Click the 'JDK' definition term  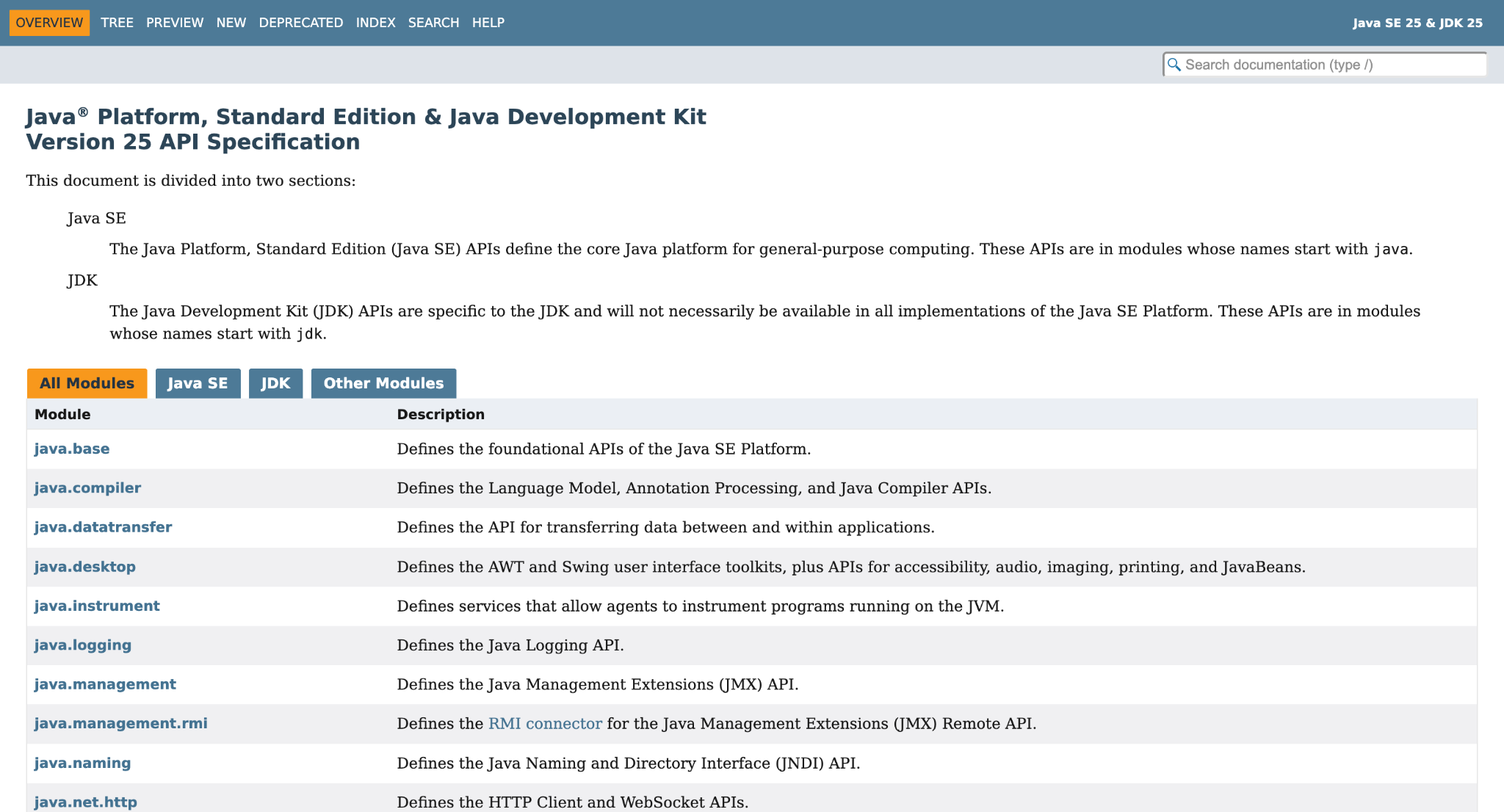coord(82,280)
